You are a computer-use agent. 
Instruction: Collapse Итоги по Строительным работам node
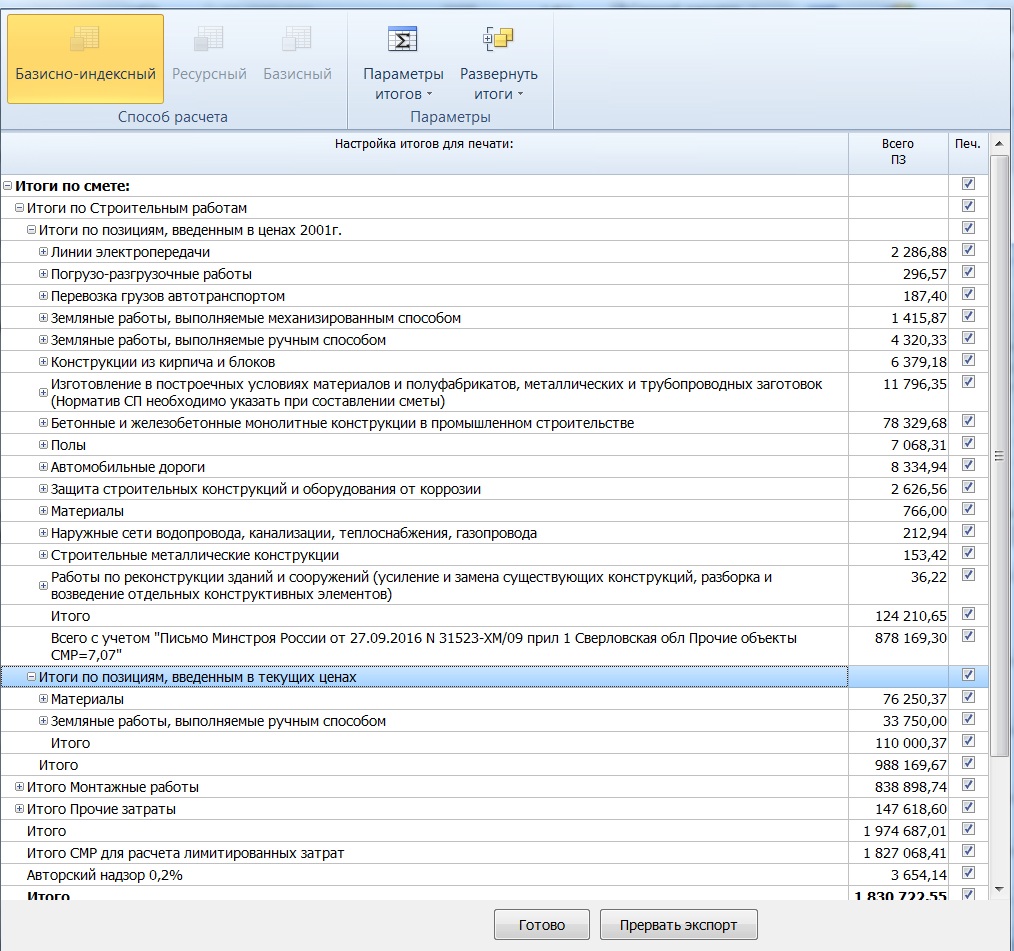20,208
